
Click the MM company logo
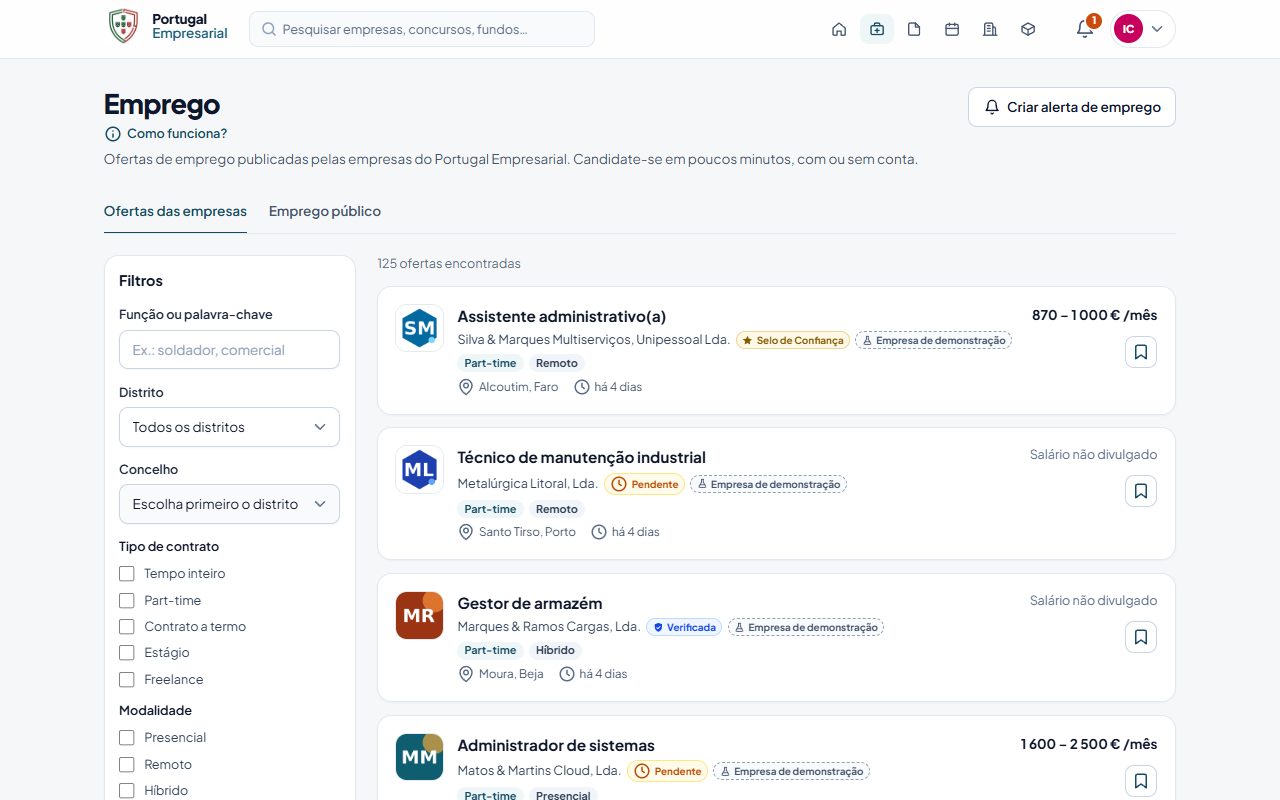click(x=419, y=757)
